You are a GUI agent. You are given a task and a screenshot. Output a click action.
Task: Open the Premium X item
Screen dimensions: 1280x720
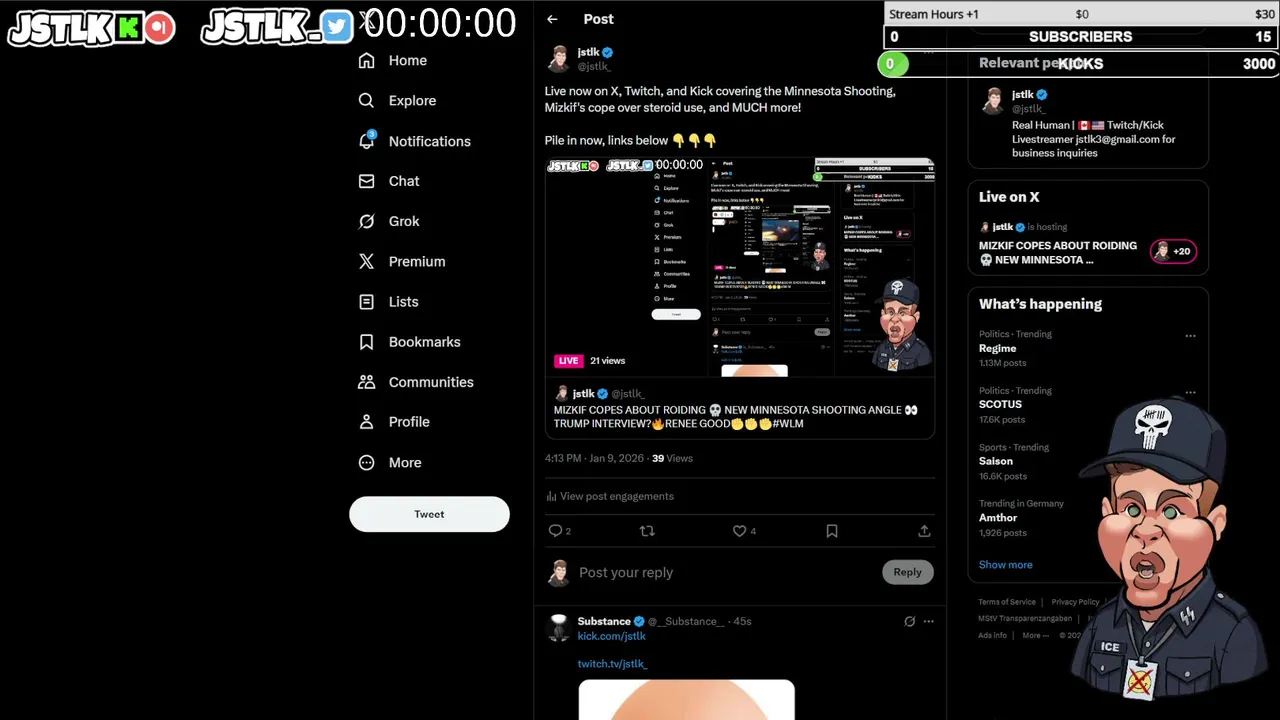(402, 261)
